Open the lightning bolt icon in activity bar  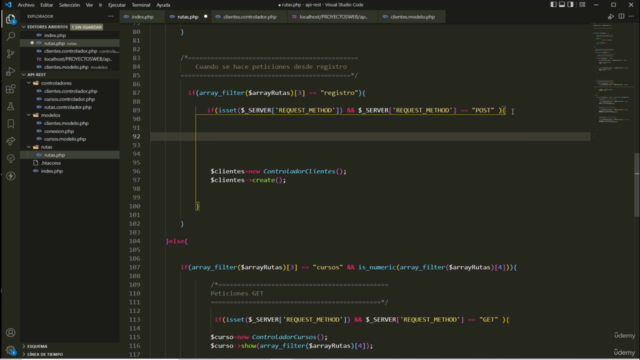pyautogui.click(x=11, y=176)
